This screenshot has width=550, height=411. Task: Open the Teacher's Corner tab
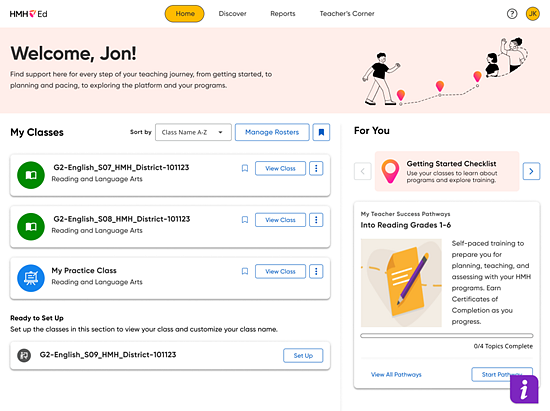pyautogui.click(x=347, y=14)
